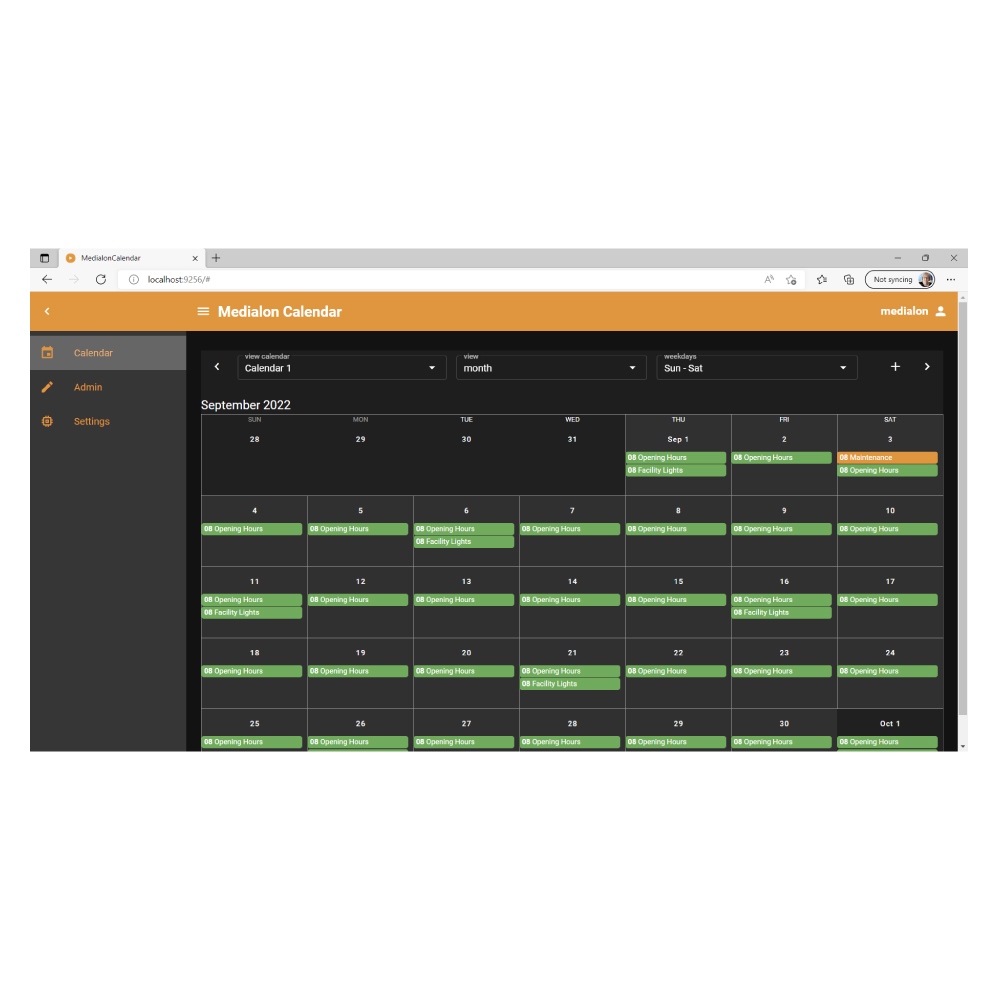Viewport: 1000px width, 1000px height.
Task: Open Facility Lights event on Sep 11
Action: [252, 612]
